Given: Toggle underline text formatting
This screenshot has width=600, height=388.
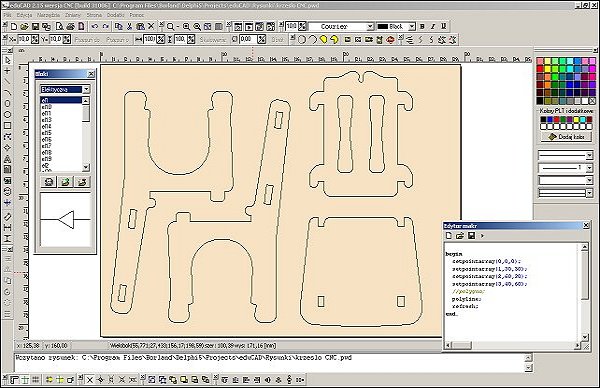Looking at the screenshot, I should click(443, 26).
